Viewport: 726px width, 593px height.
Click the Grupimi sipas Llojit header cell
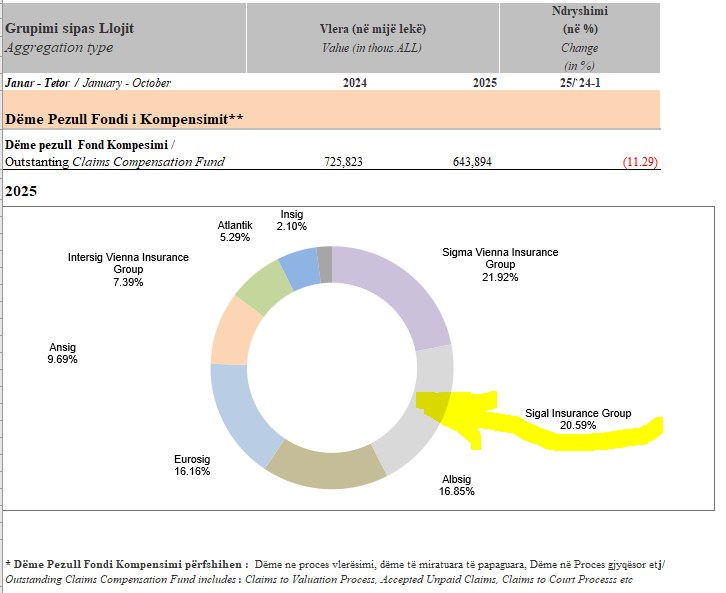70,29
